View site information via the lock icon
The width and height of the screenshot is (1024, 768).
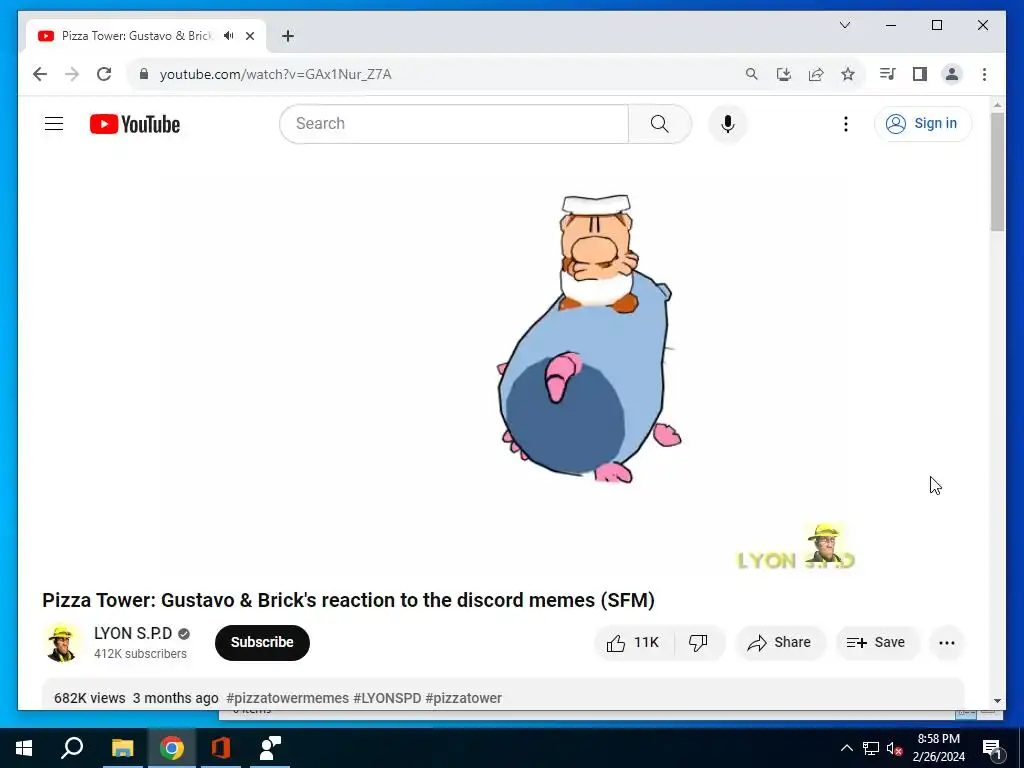click(x=144, y=74)
